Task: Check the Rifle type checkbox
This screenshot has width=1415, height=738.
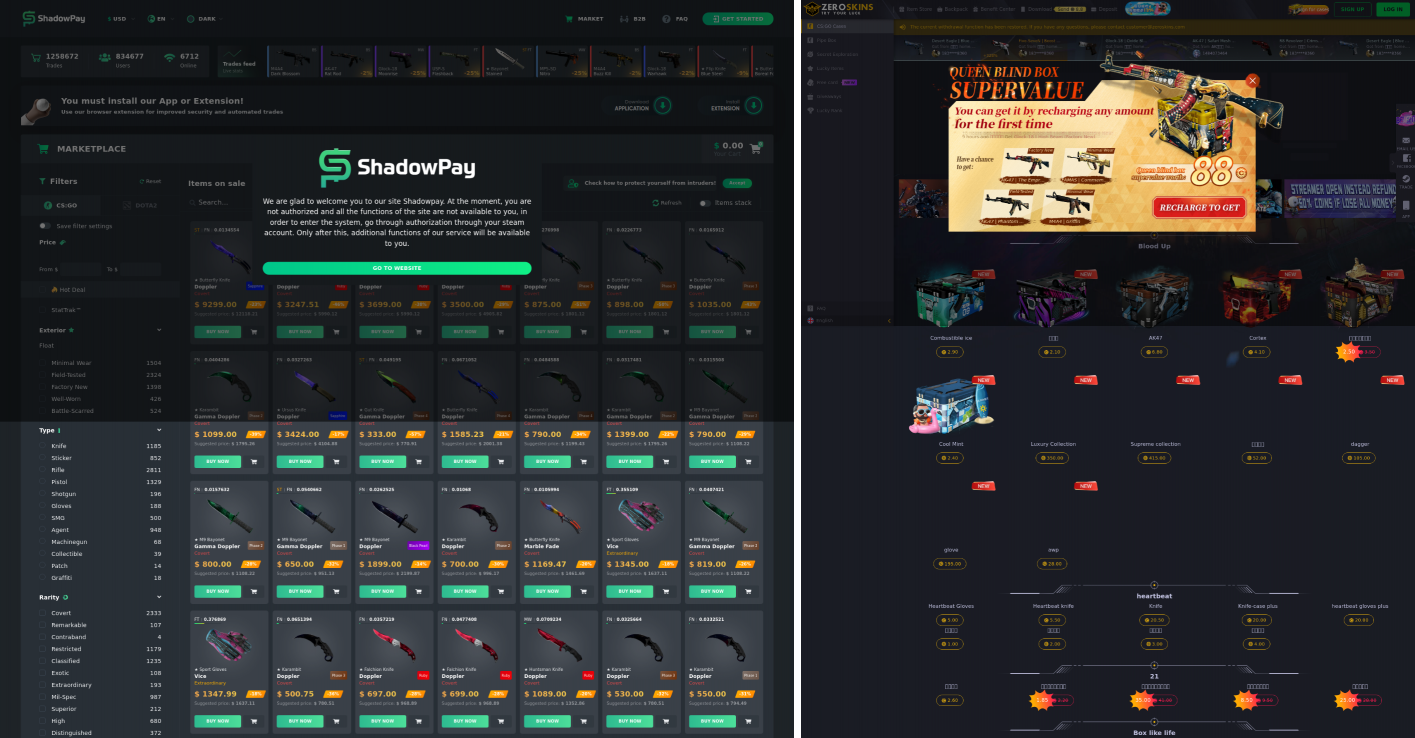Action: tap(43, 470)
